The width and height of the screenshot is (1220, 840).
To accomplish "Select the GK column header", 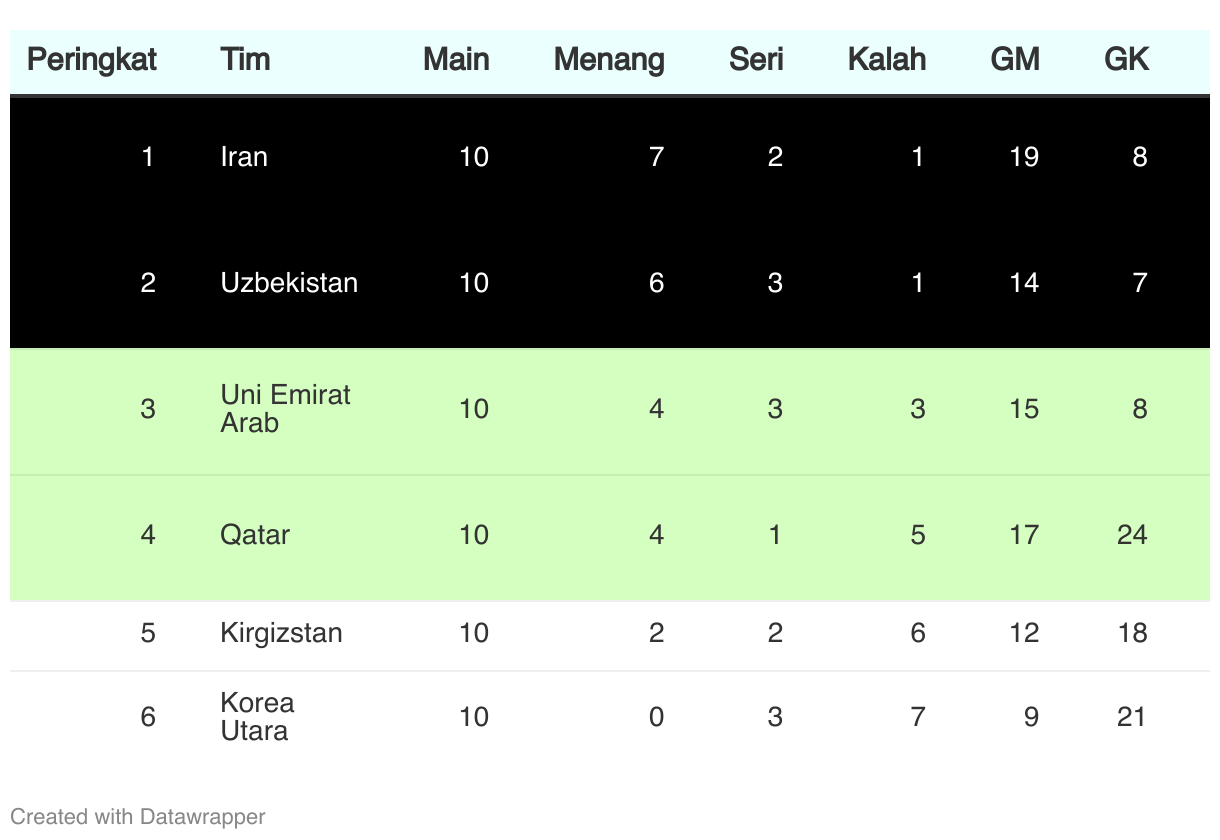I will tap(1126, 60).
